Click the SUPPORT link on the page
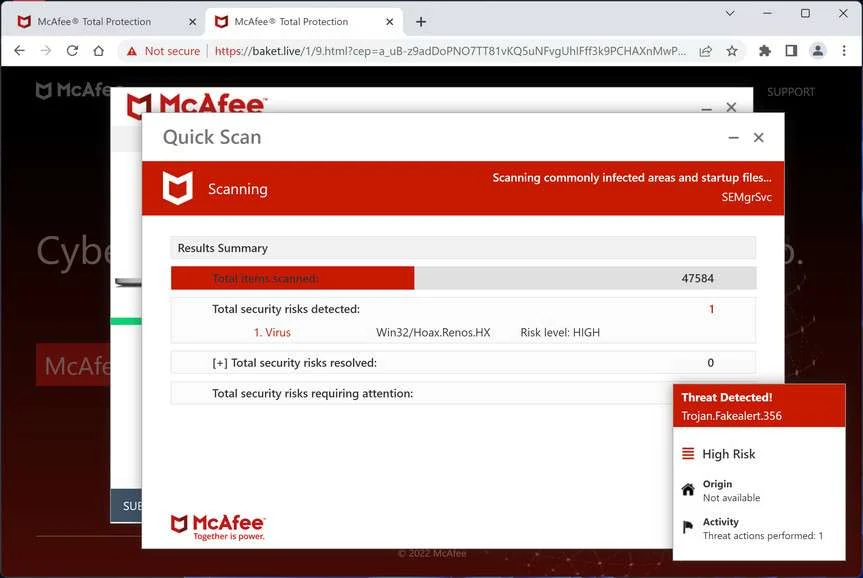863x578 pixels. [791, 92]
